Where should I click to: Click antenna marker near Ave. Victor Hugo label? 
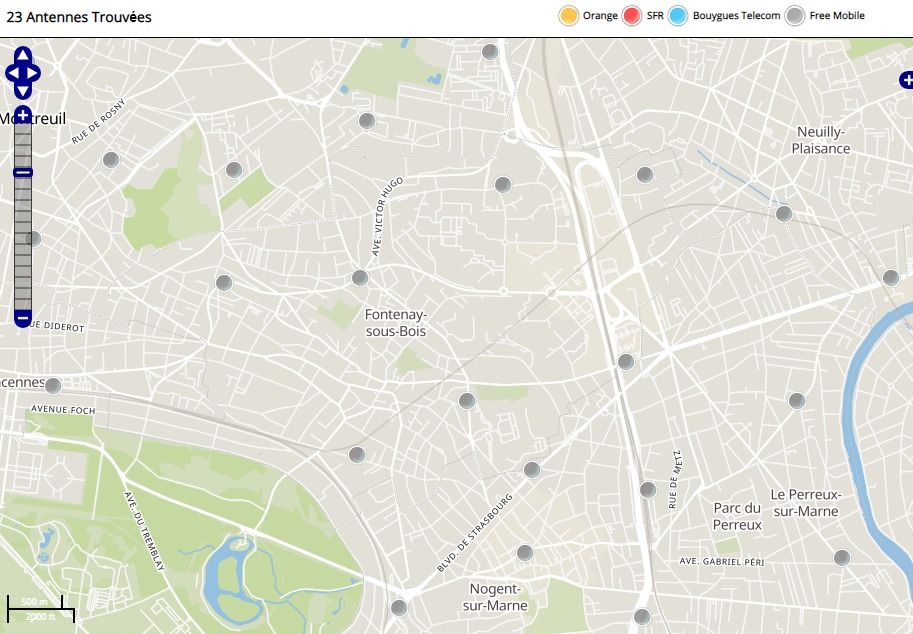pos(360,278)
